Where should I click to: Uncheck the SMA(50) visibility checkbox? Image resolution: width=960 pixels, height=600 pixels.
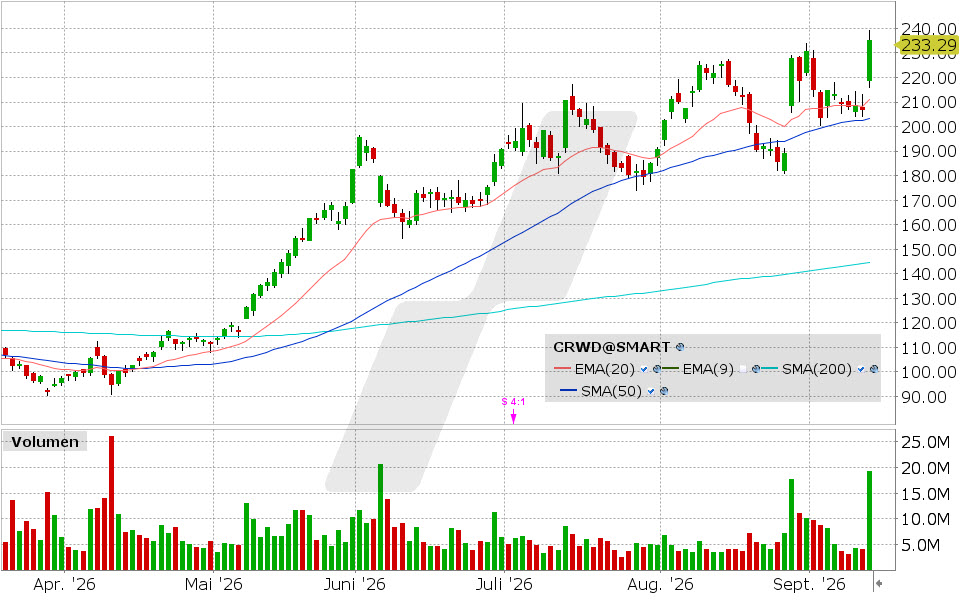(x=651, y=391)
